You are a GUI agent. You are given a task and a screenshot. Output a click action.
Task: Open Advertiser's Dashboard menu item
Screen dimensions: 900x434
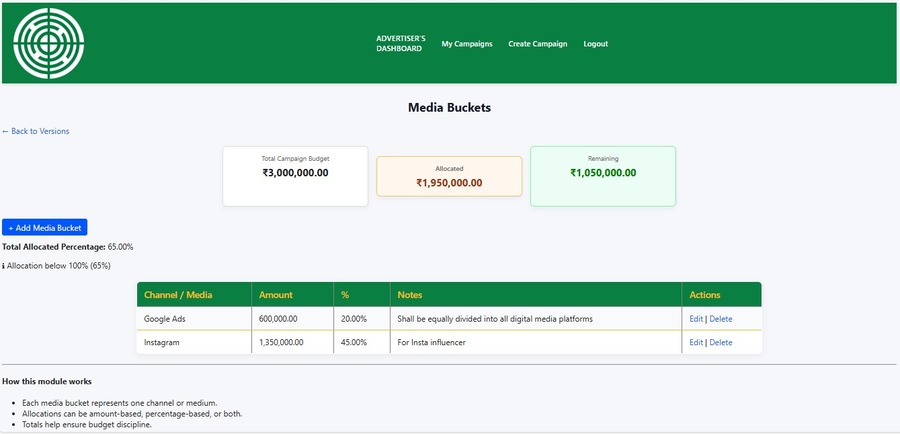pyautogui.click(x=401, y=44)
